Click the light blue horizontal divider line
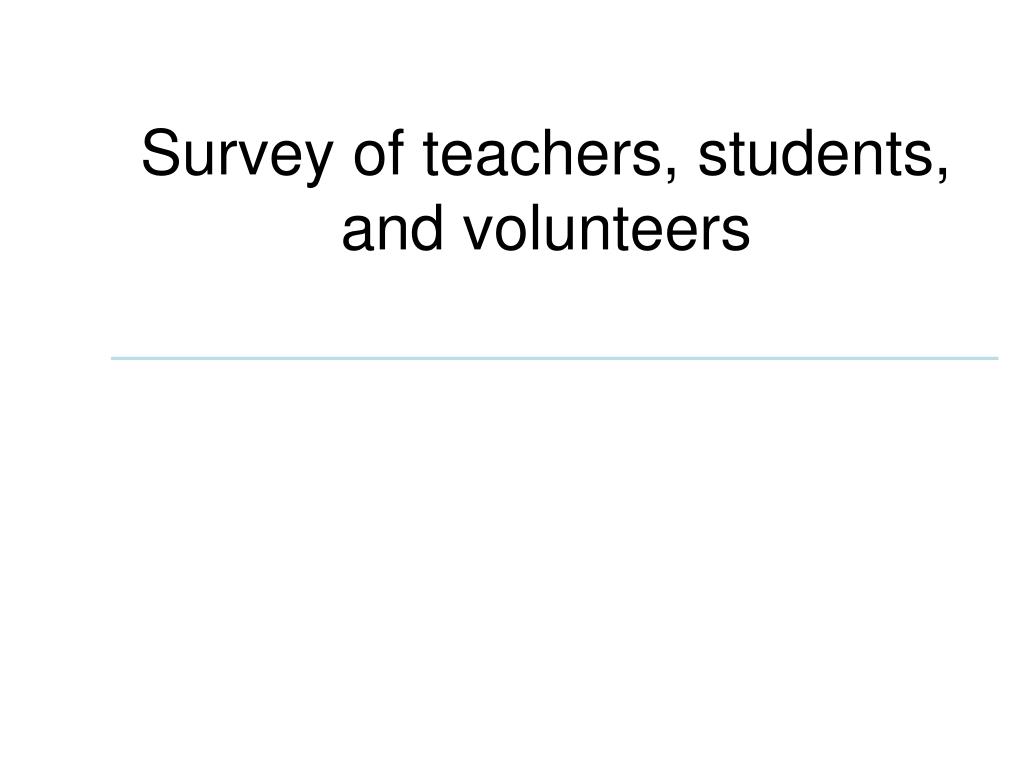This screenshot has height=768, width=1024. coord(554,358)
